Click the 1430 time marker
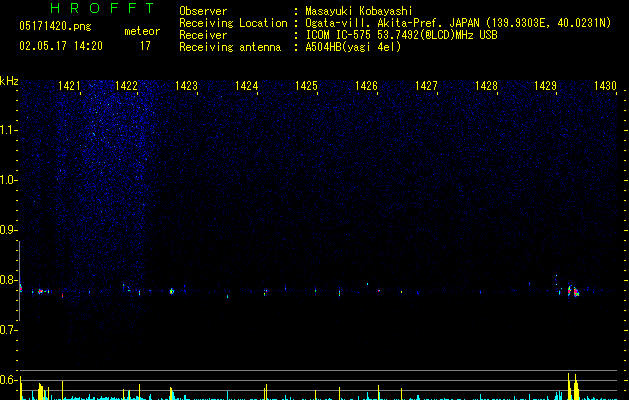This screenshot has width=629, height=400. pyautogui.click(x=605, y=86)
